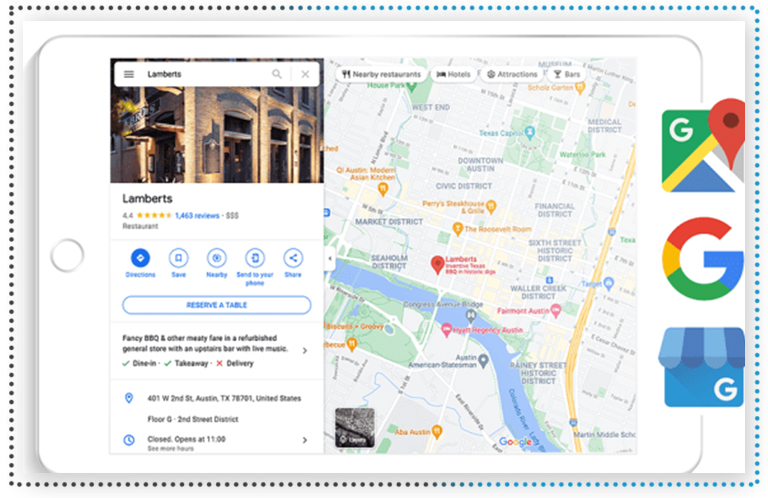
Task: Click the West End map label
Action: tap(431, 107)
